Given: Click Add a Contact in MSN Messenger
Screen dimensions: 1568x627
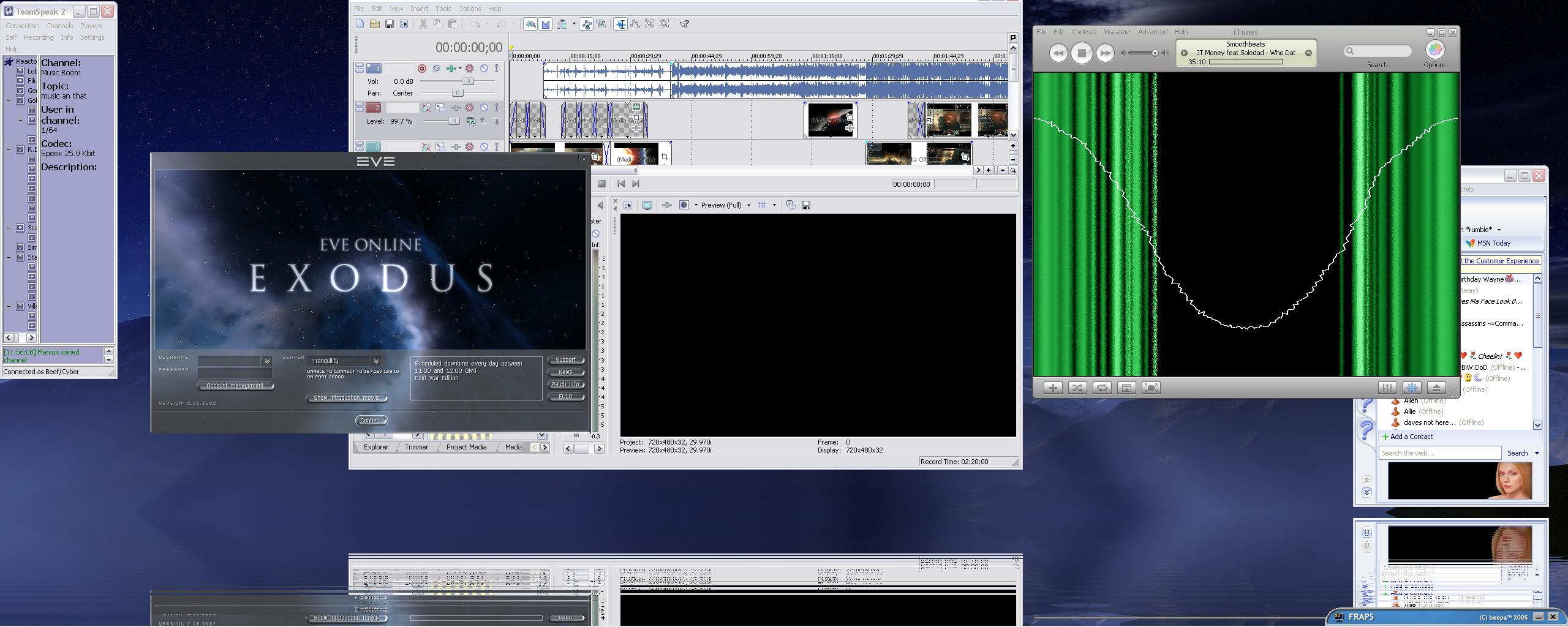Looking at the screenshot, I should (1411, 437).
